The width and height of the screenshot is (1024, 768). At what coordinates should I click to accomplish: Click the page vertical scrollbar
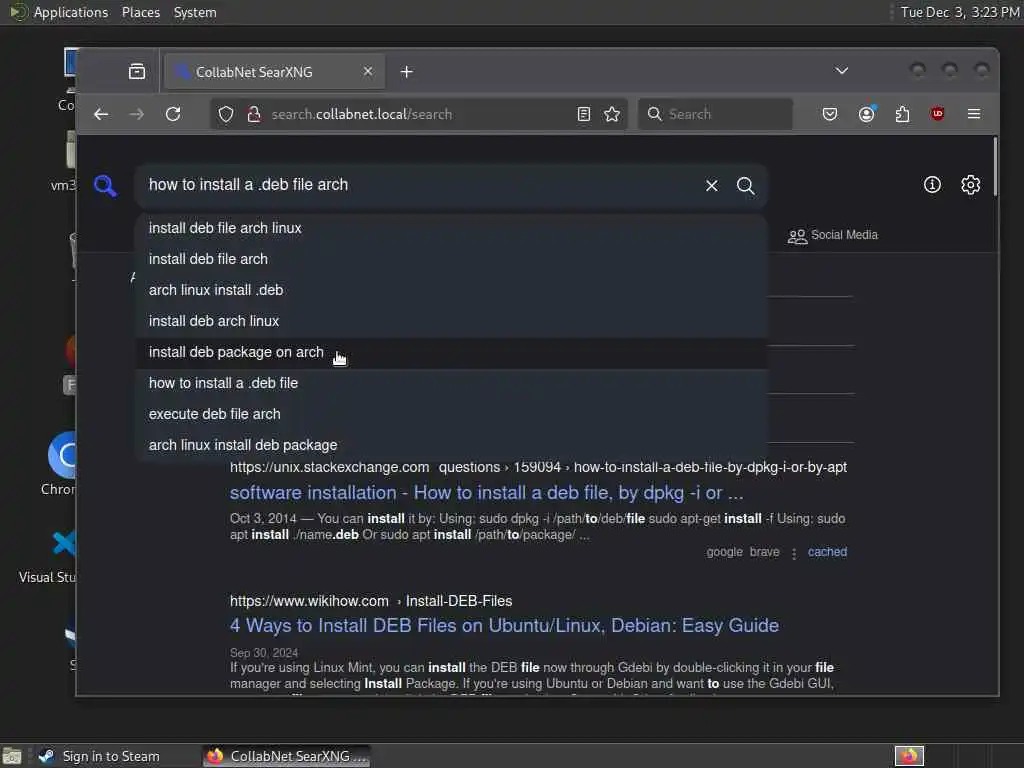(995, 167)
